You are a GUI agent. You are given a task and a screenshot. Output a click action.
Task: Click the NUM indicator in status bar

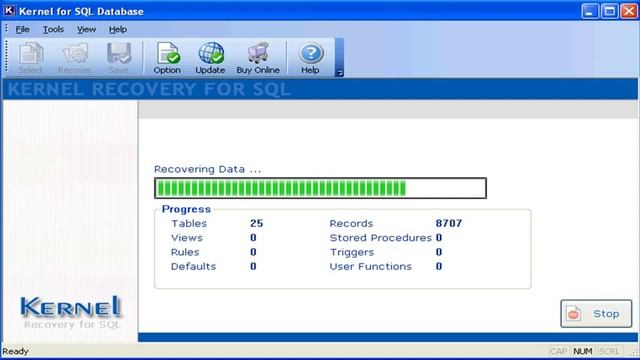point(583,351)
